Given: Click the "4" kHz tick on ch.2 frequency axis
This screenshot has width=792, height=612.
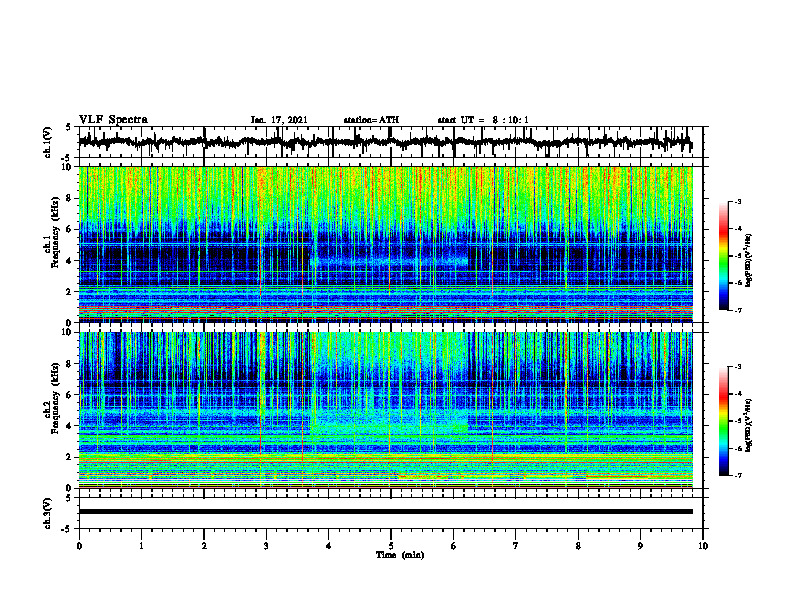Looking at the screenshot, I should click(x=70, y=426).
